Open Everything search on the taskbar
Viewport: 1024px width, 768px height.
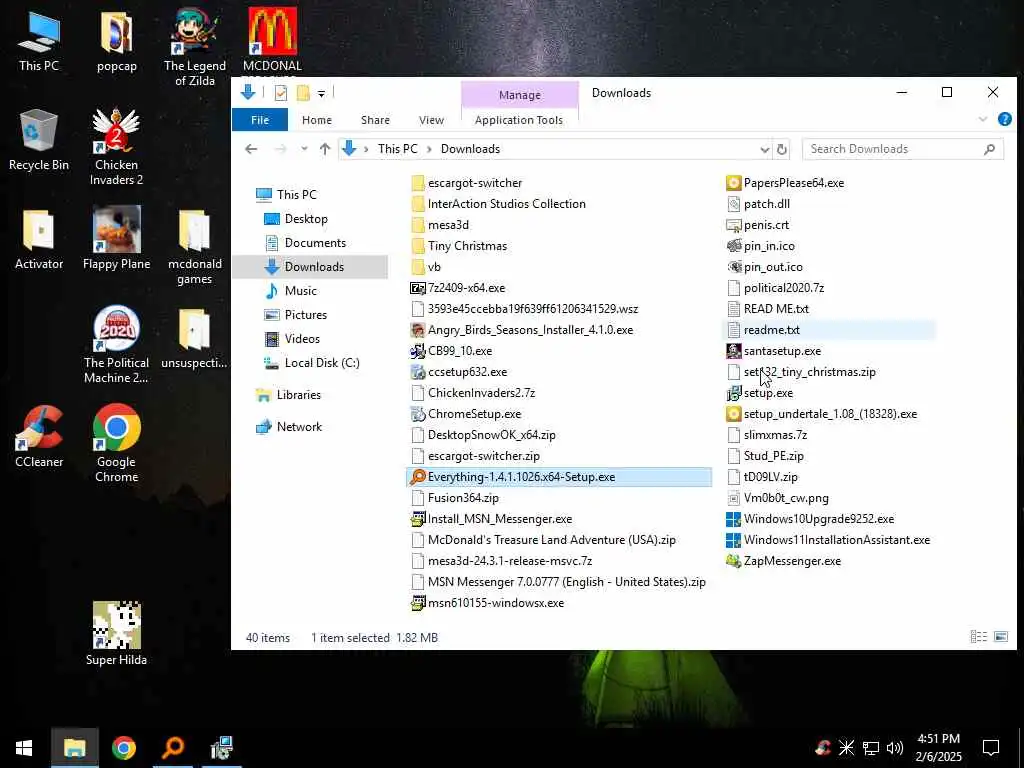coord(172,748)
